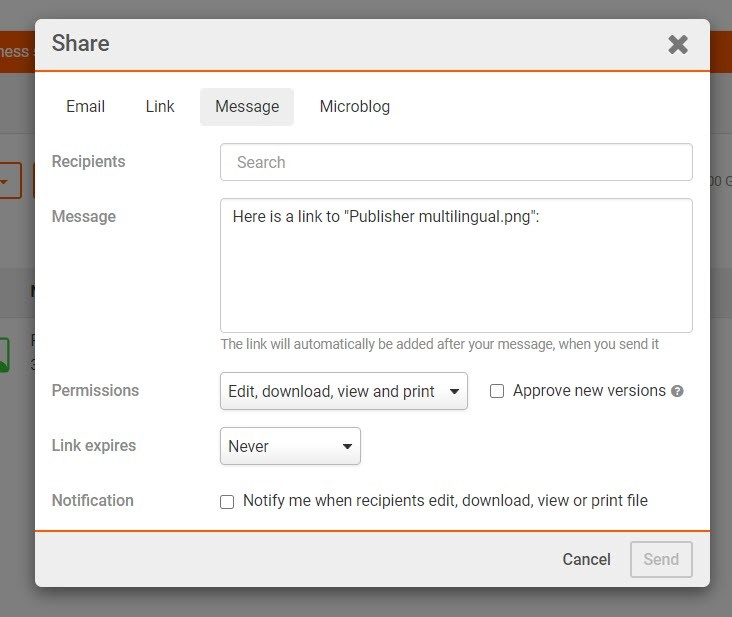Expand the Link expires dropdown
This screenshot has width=732, height=617.
(290, 447)
